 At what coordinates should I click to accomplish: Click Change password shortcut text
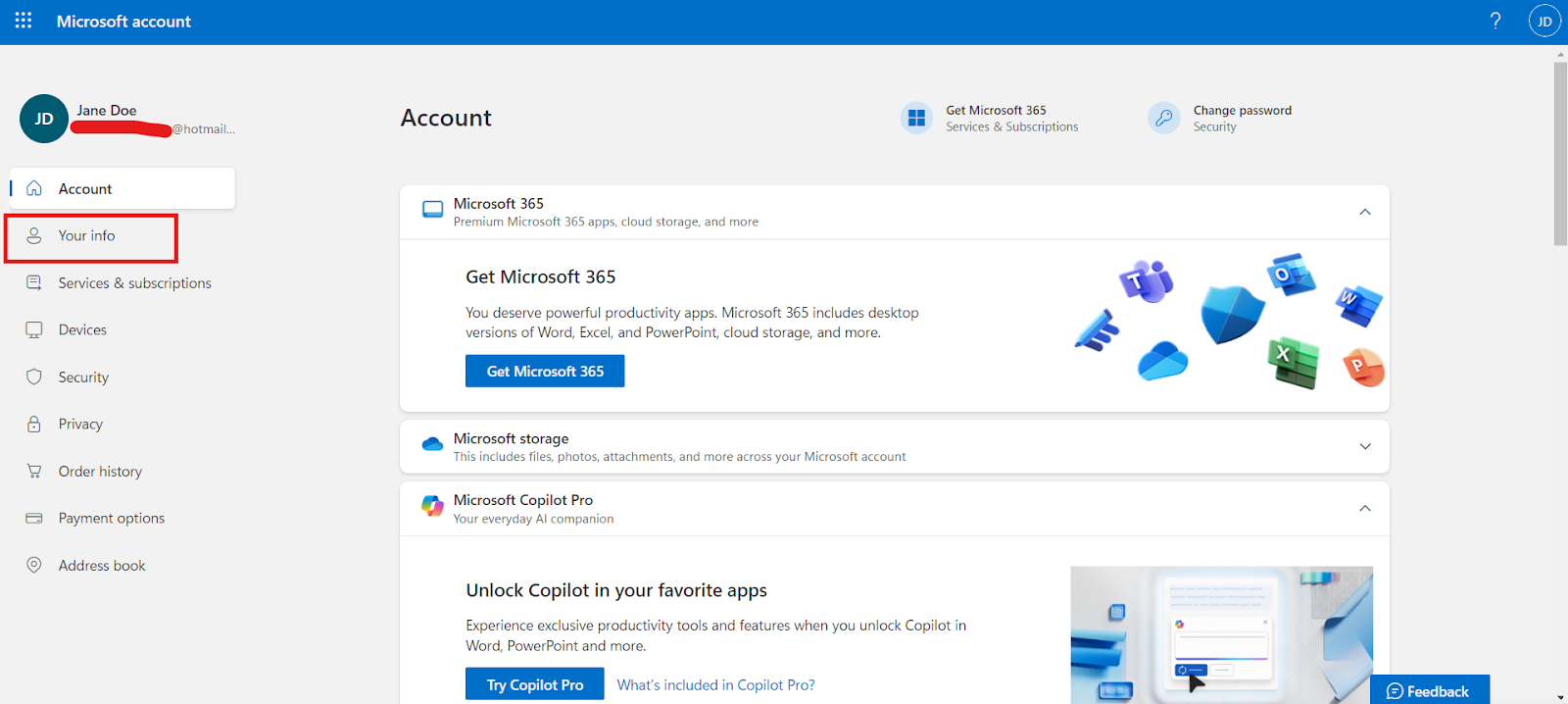pos(1243,110)
